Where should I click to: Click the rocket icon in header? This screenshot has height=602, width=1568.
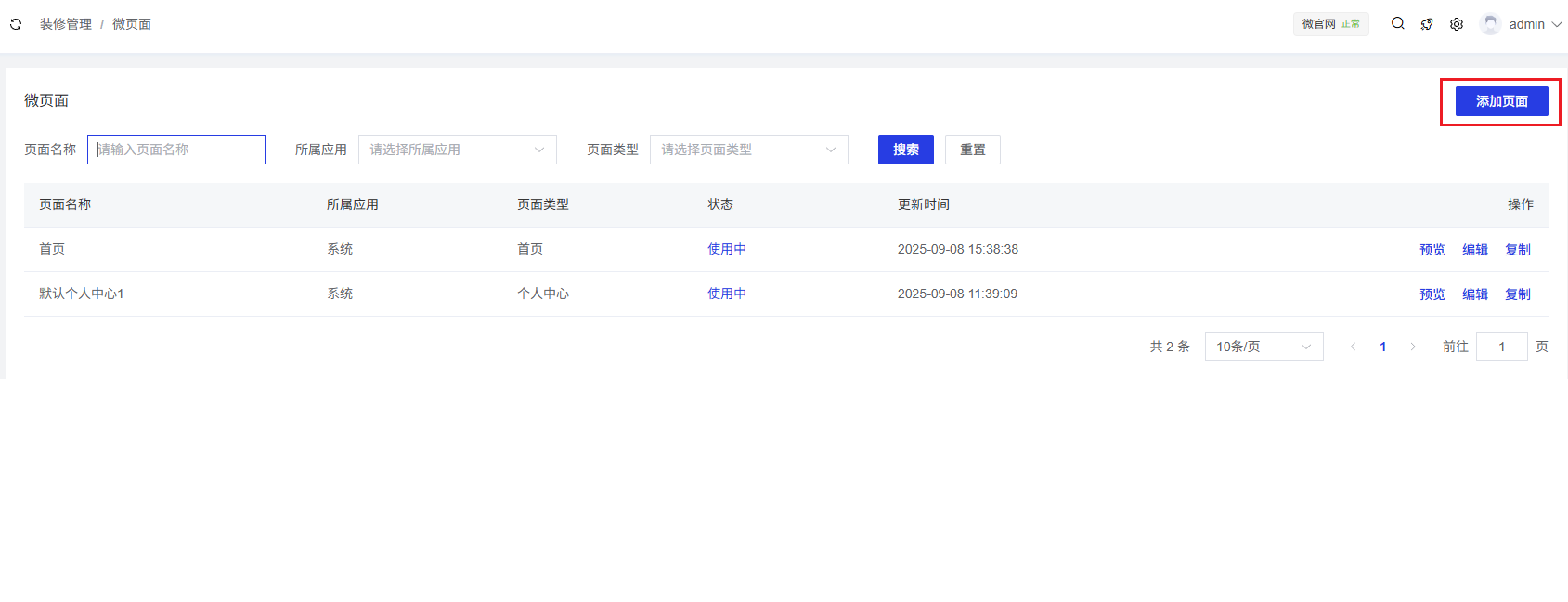1427,24
